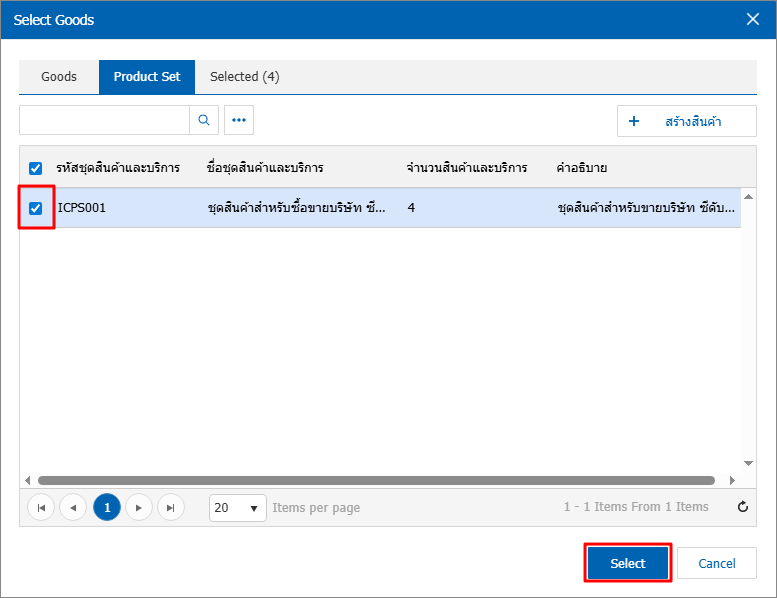Click the search magnifier icon
Screen dimensions: 777x598
pos(204,120)
